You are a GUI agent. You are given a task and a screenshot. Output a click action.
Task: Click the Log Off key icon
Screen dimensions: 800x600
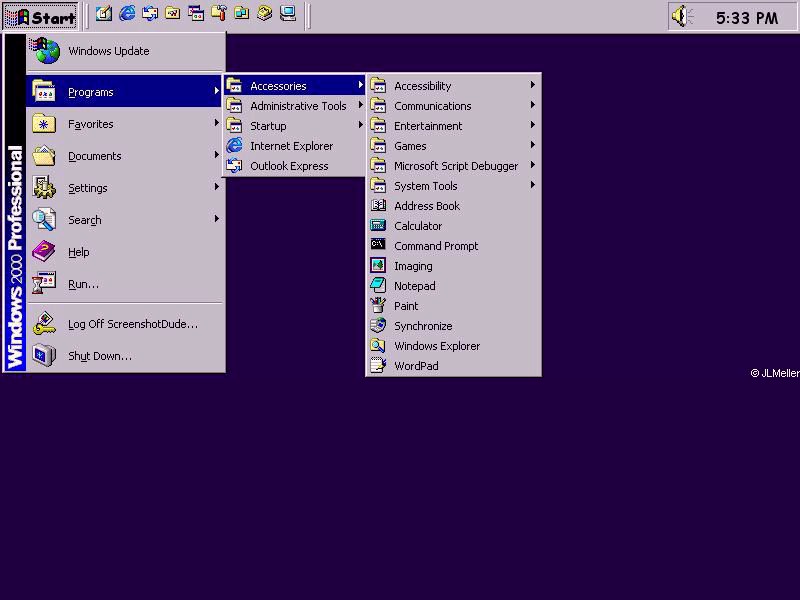tap(44, 323)
